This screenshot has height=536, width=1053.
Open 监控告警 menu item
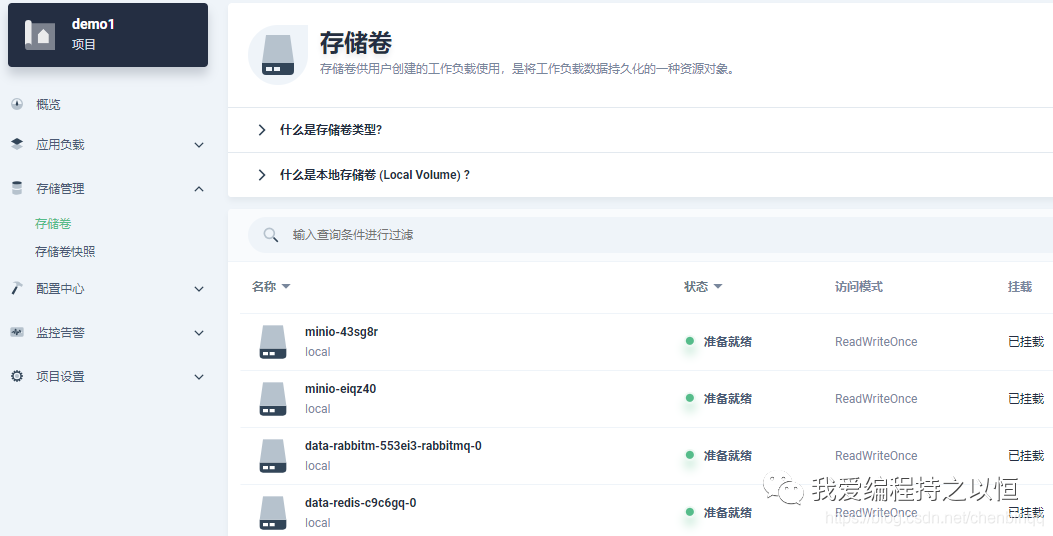point(60,332)
